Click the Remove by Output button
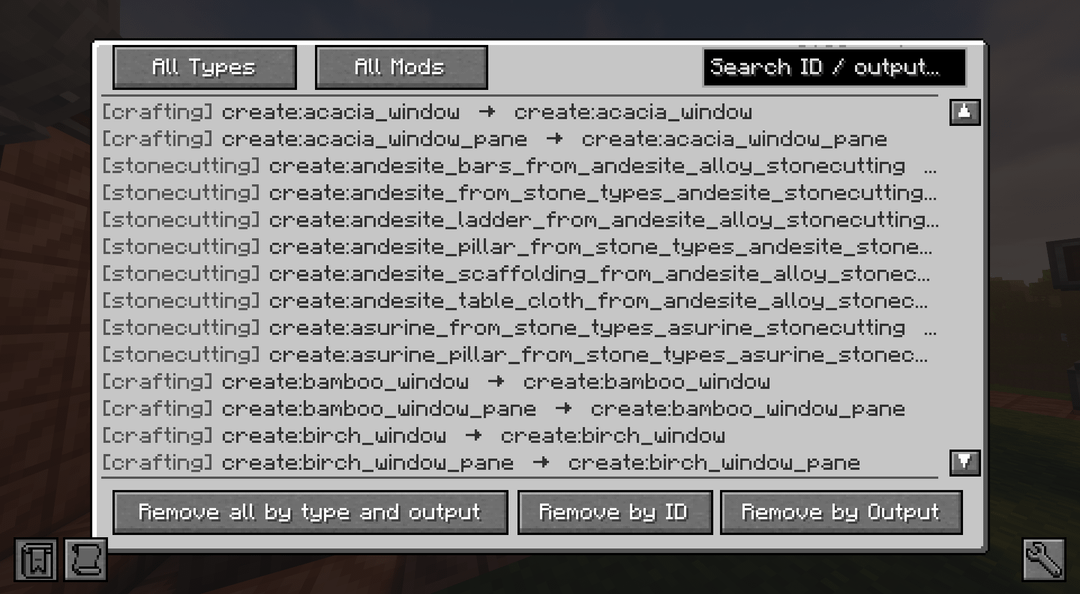This screenshot has height=594, width=1080. click(841, 513)
